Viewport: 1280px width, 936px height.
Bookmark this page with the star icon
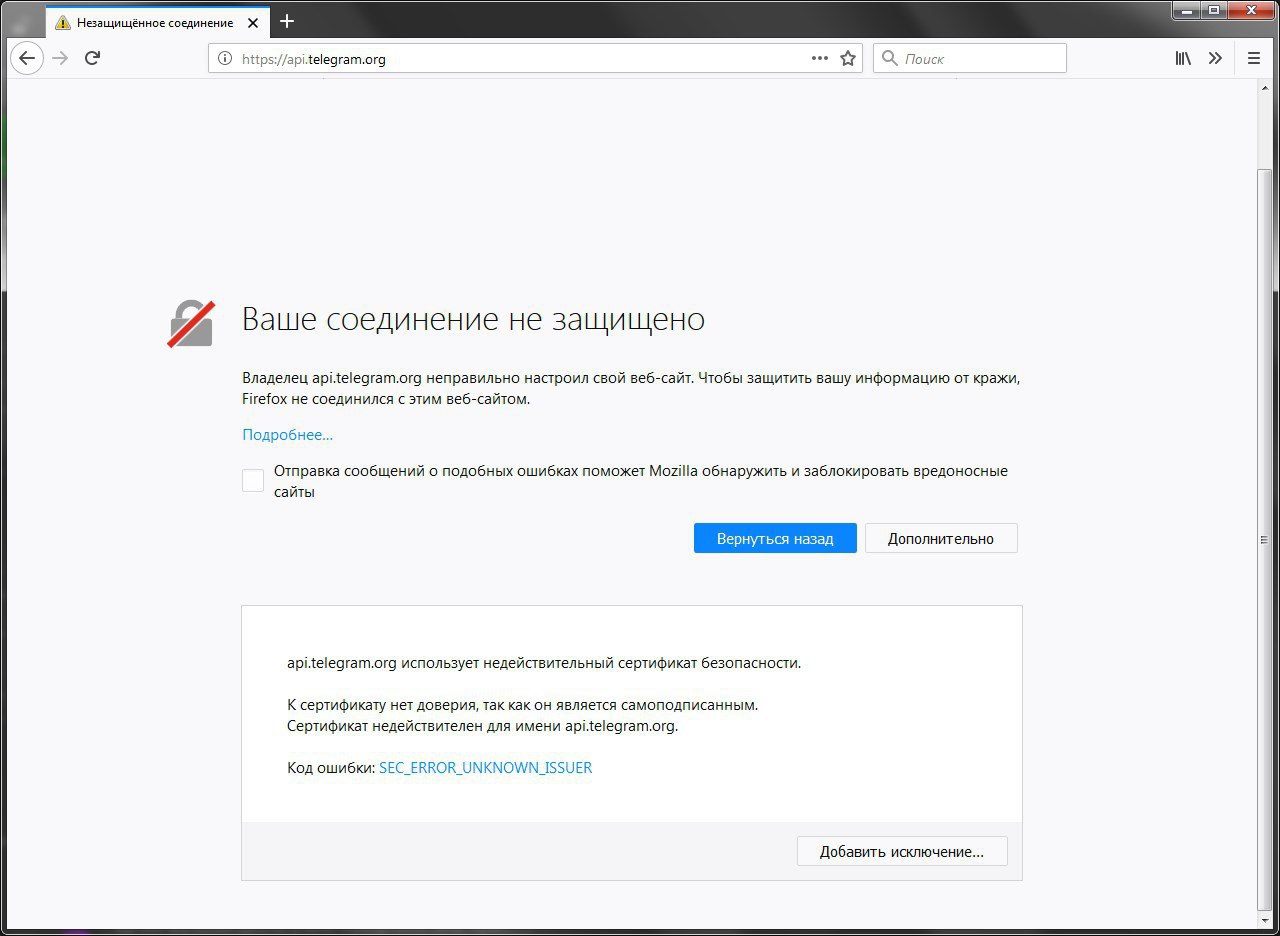(x=848, y=58)
